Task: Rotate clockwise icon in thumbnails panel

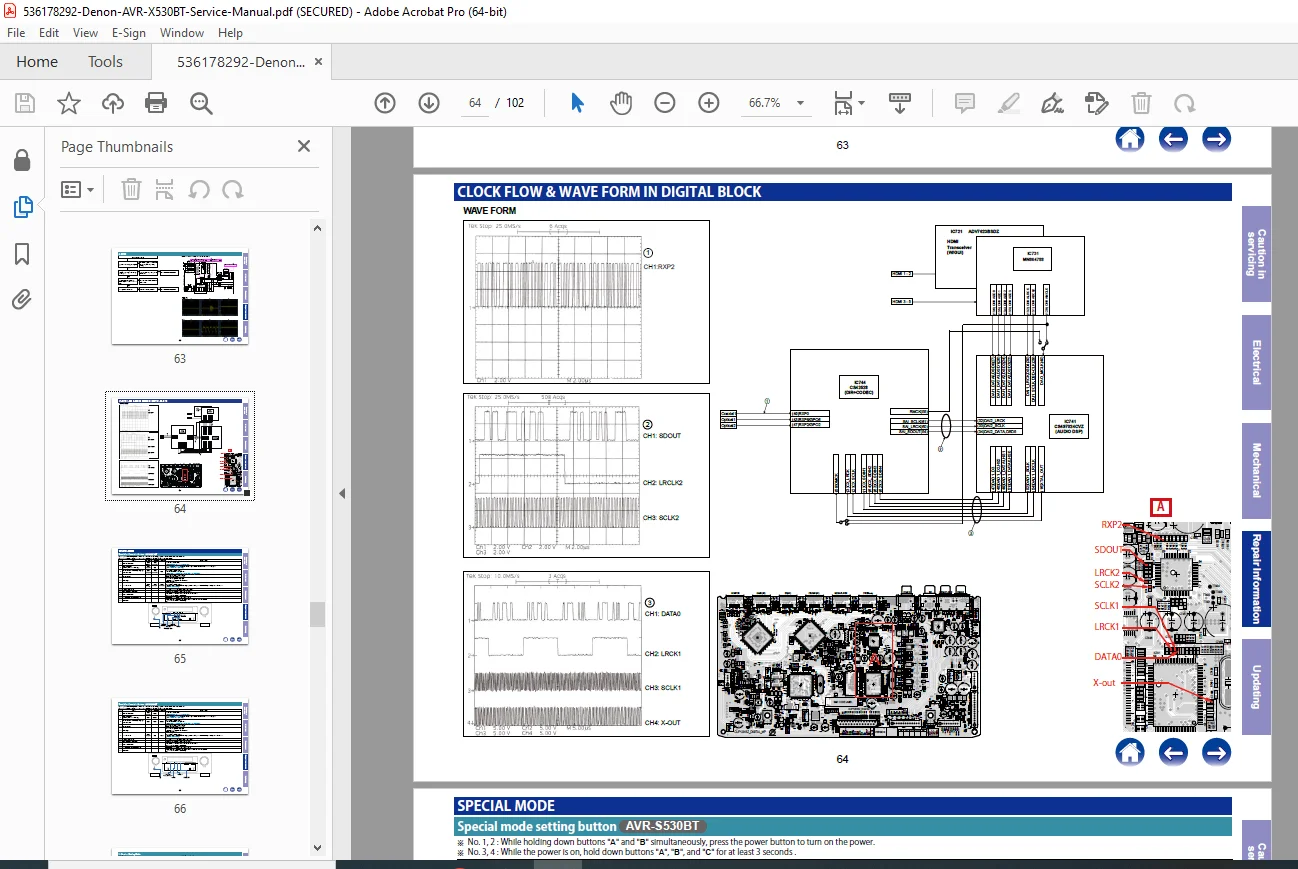Action: click(233, 189)
